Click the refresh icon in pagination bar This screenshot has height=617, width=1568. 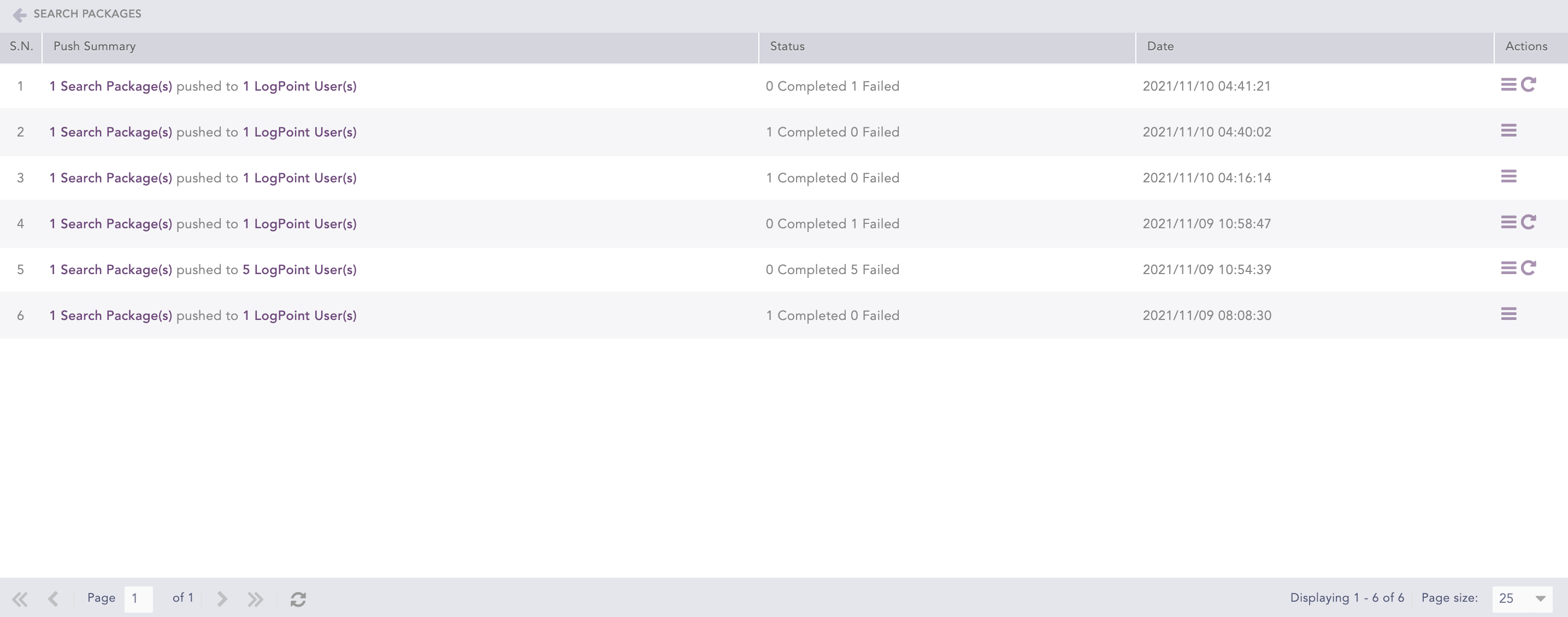(298, 600)
